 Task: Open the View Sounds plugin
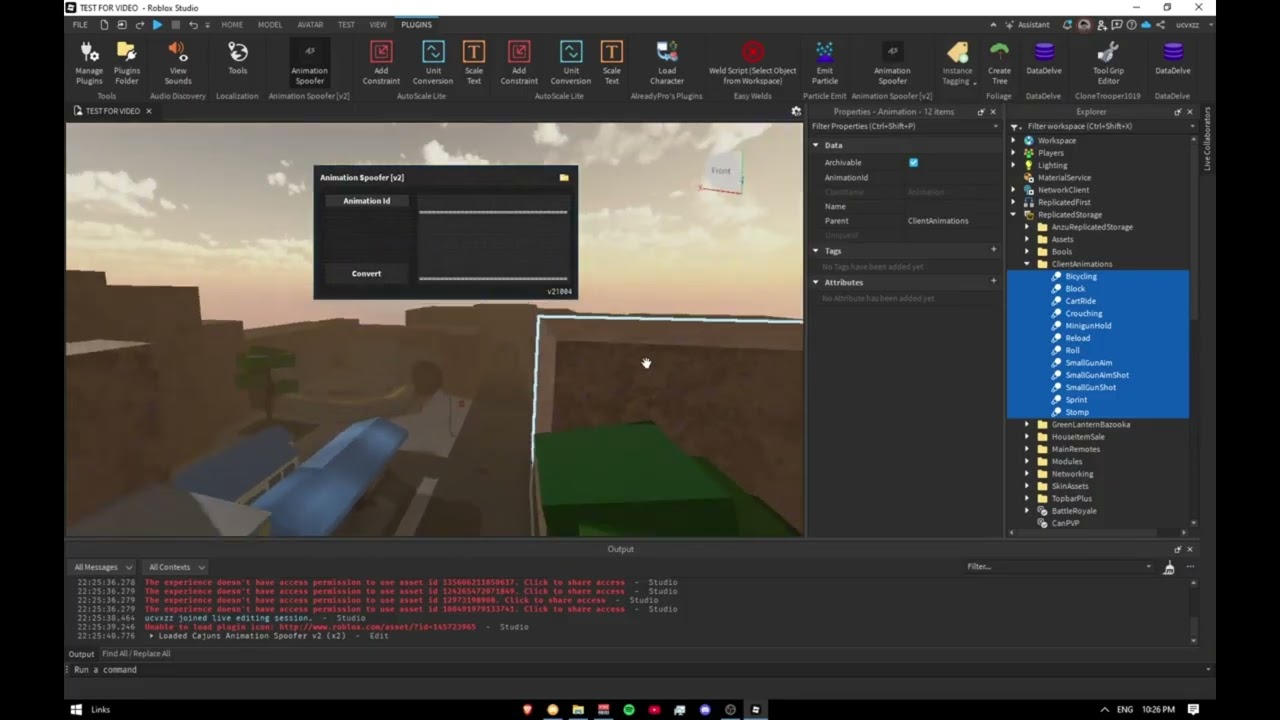click(x=177, y=62)
